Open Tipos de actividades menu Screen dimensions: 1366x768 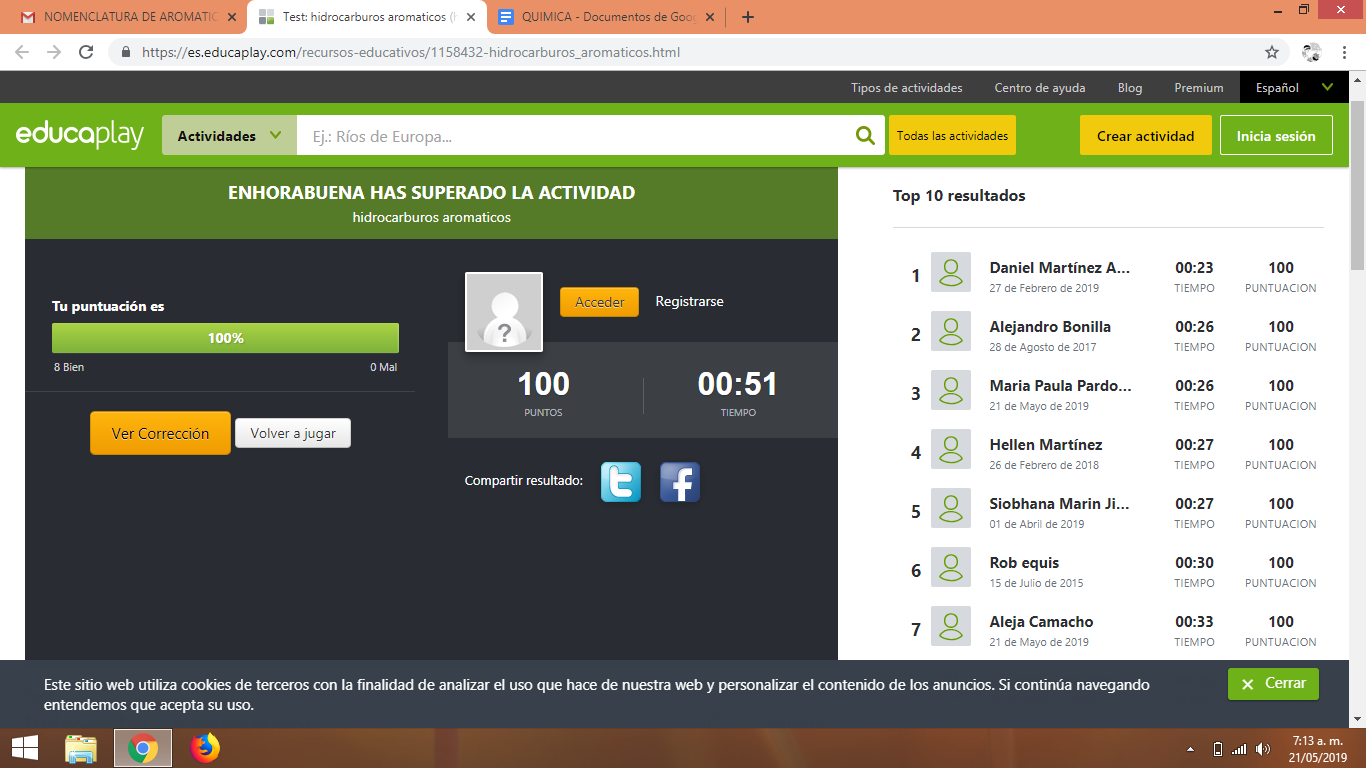tap(907, 88)
